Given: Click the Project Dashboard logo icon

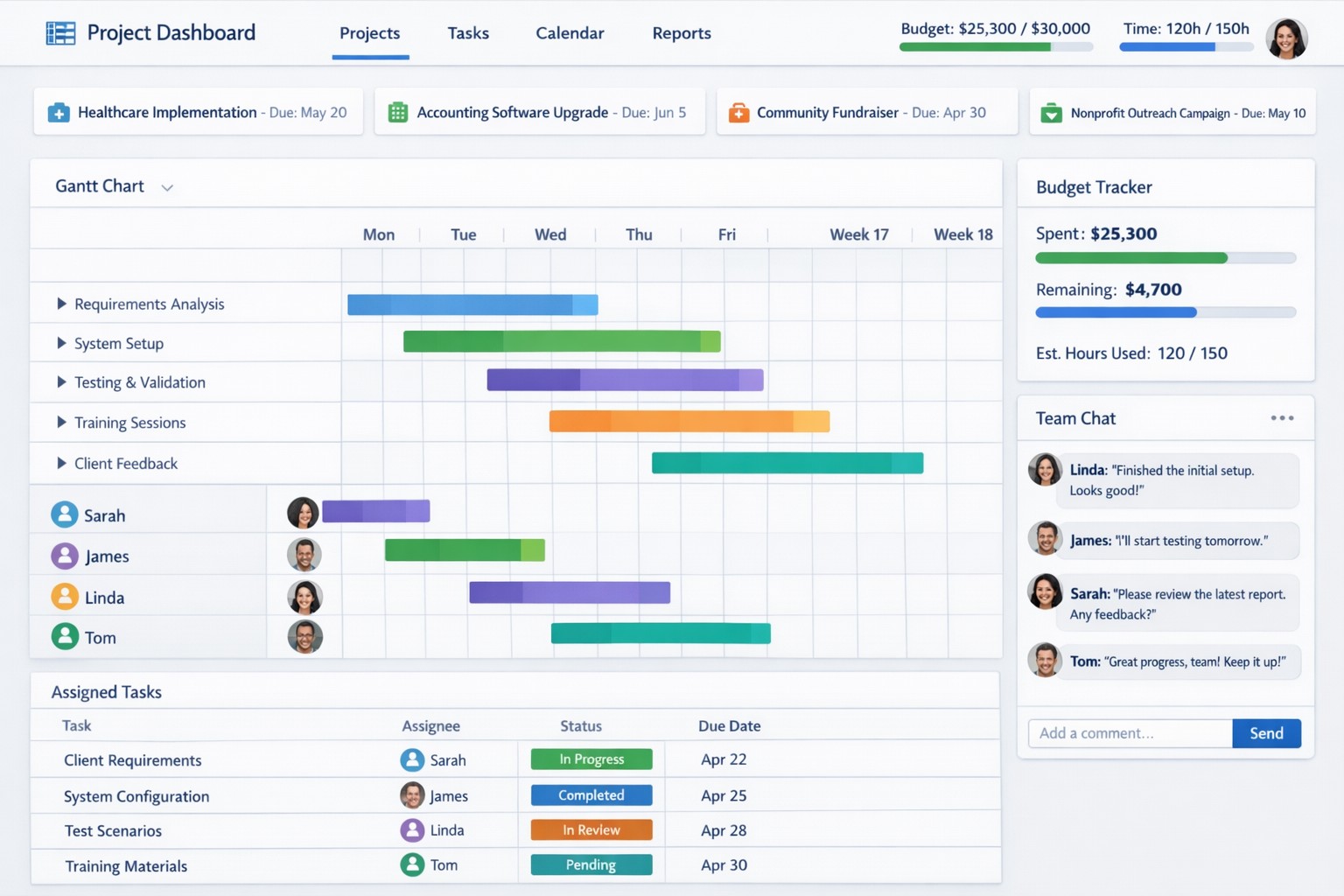Looking at the screenshot, I should coord(60,33).
